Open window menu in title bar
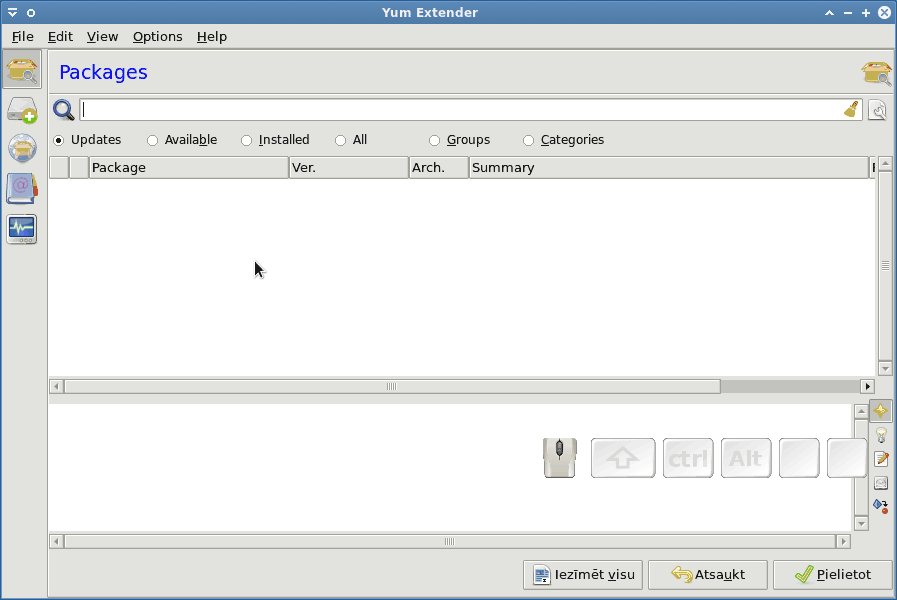 [x=12, y=13]
